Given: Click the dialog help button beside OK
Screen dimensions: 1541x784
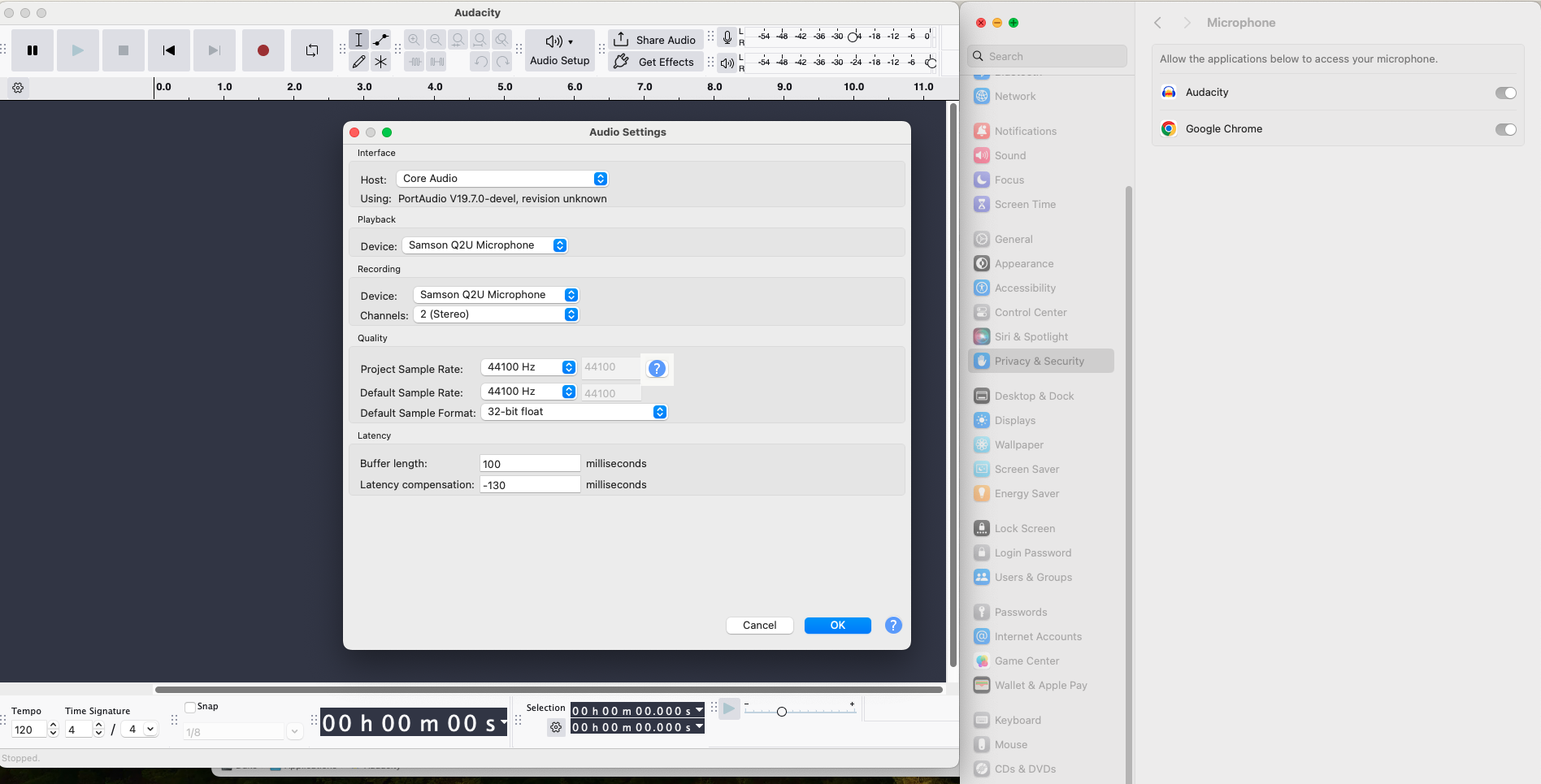Looking at the screenshot, I should click(x=893, y=626).
